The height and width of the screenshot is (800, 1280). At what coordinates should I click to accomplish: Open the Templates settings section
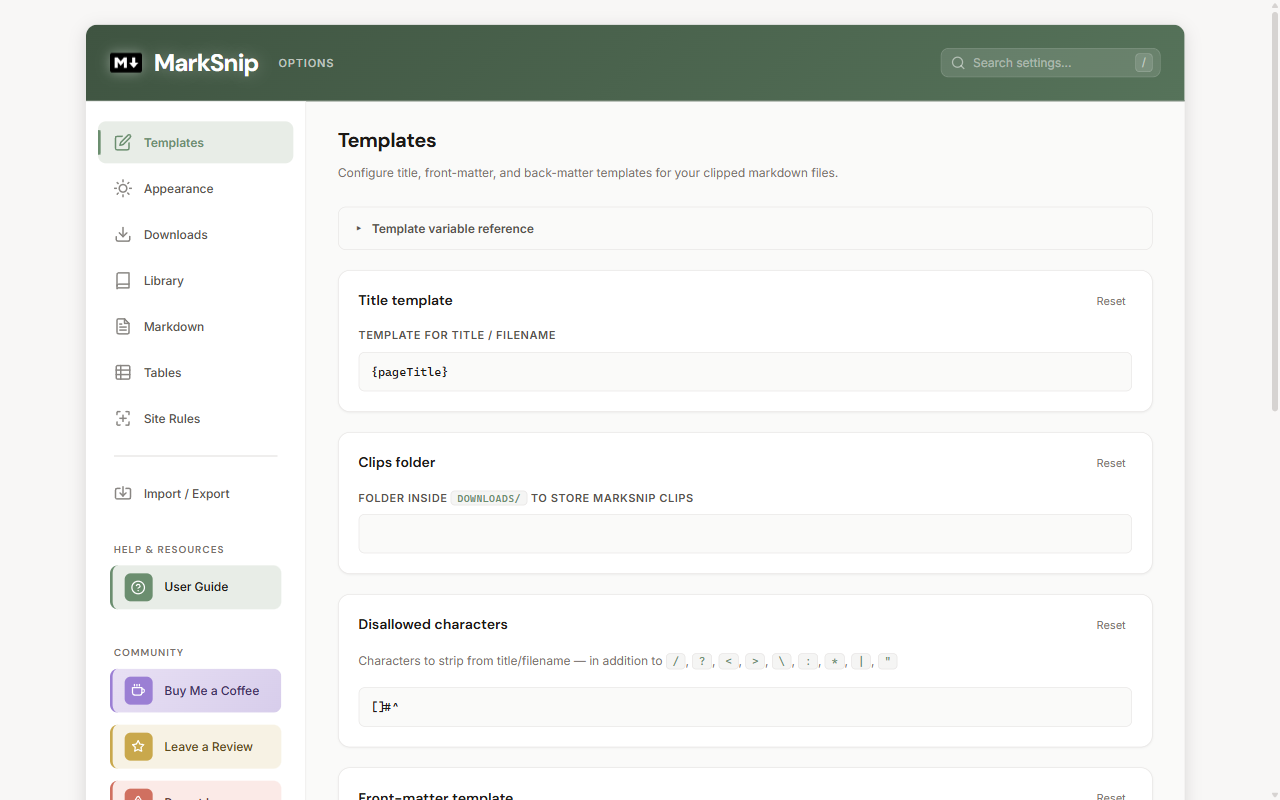tap(196, 142)
